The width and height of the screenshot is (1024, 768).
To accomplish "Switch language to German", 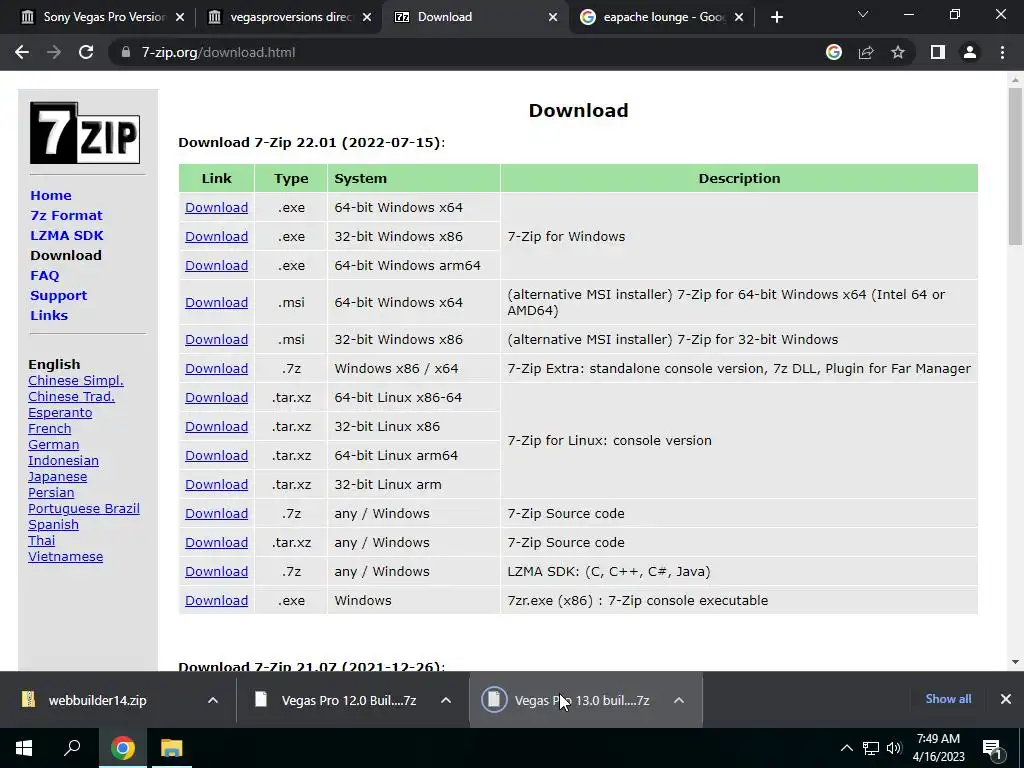I will click(54, 445).
